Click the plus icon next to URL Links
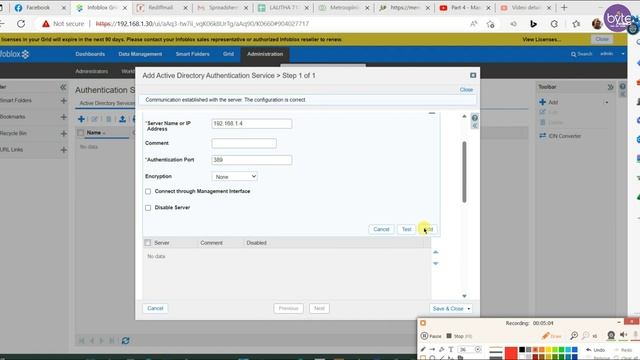 64,150
